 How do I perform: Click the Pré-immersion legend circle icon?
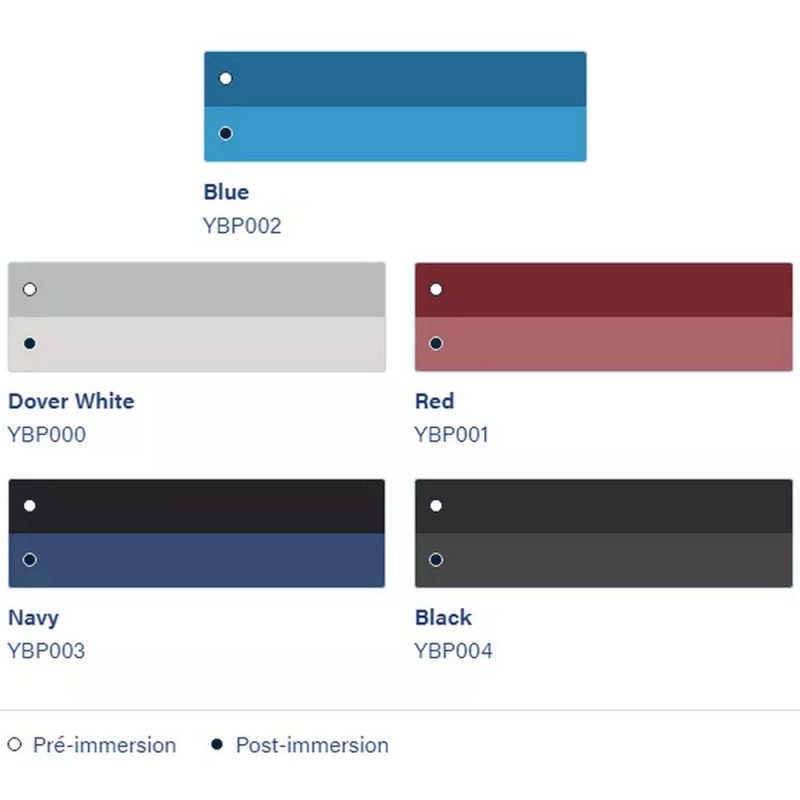[x=14, y=745]
